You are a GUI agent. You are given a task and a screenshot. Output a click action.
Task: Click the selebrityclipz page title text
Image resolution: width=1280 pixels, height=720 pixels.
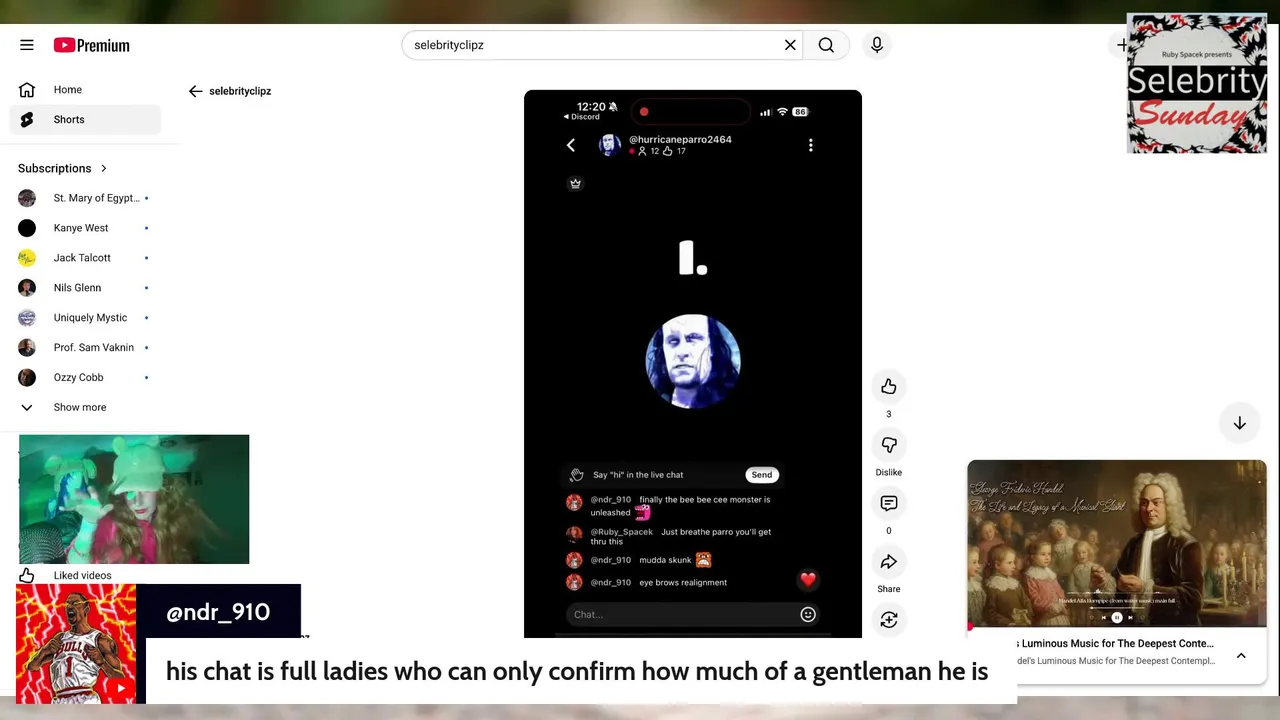click(240, 91)
